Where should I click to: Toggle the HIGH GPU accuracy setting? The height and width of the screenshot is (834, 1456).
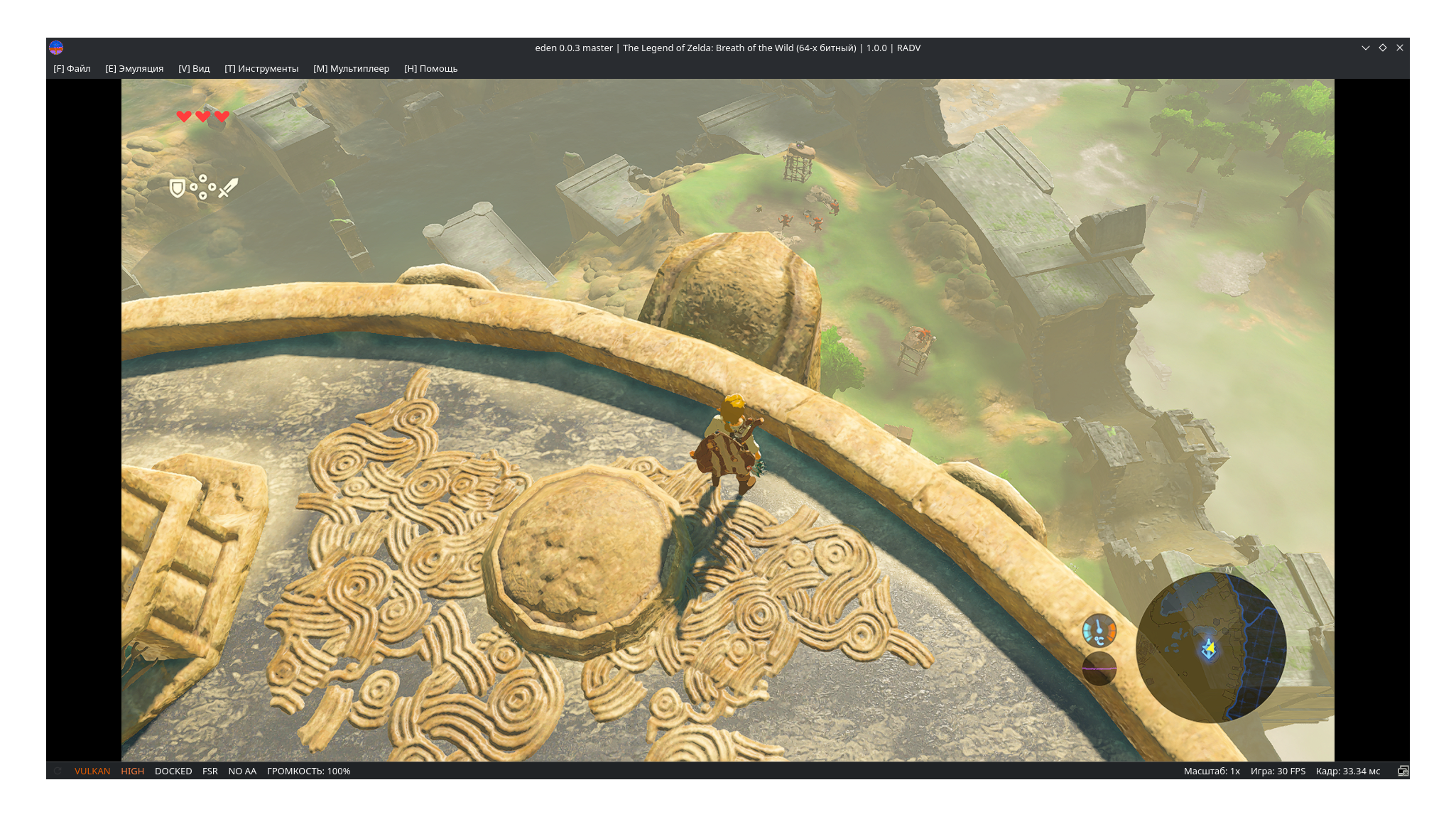point(132,771)
